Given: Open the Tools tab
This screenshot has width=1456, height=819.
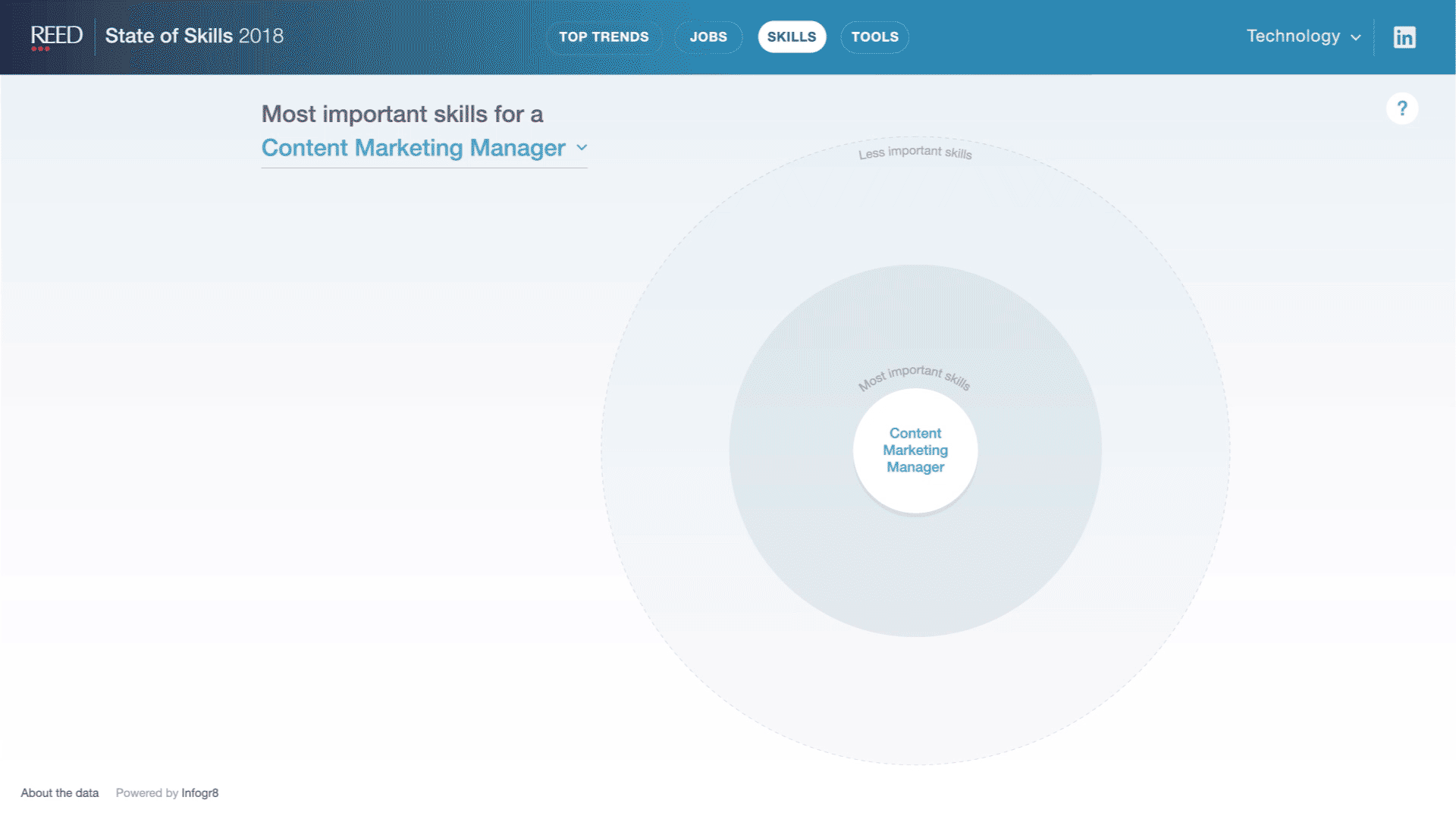Looking at the screenshot, I should pos(874,37).
